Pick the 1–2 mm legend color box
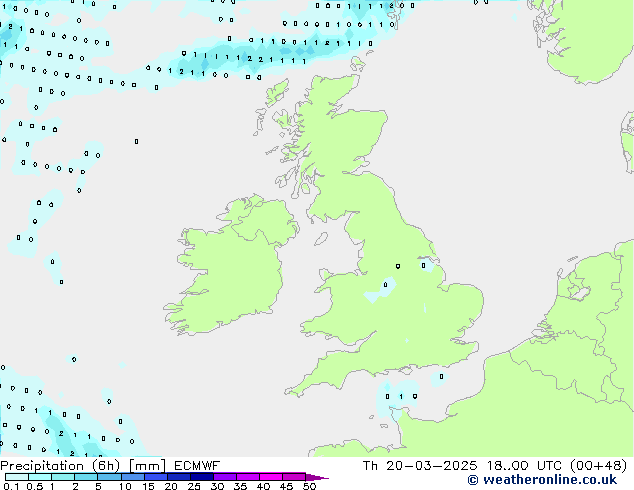The height and width of the screenshot is (490, 634). tap(63, 477)
